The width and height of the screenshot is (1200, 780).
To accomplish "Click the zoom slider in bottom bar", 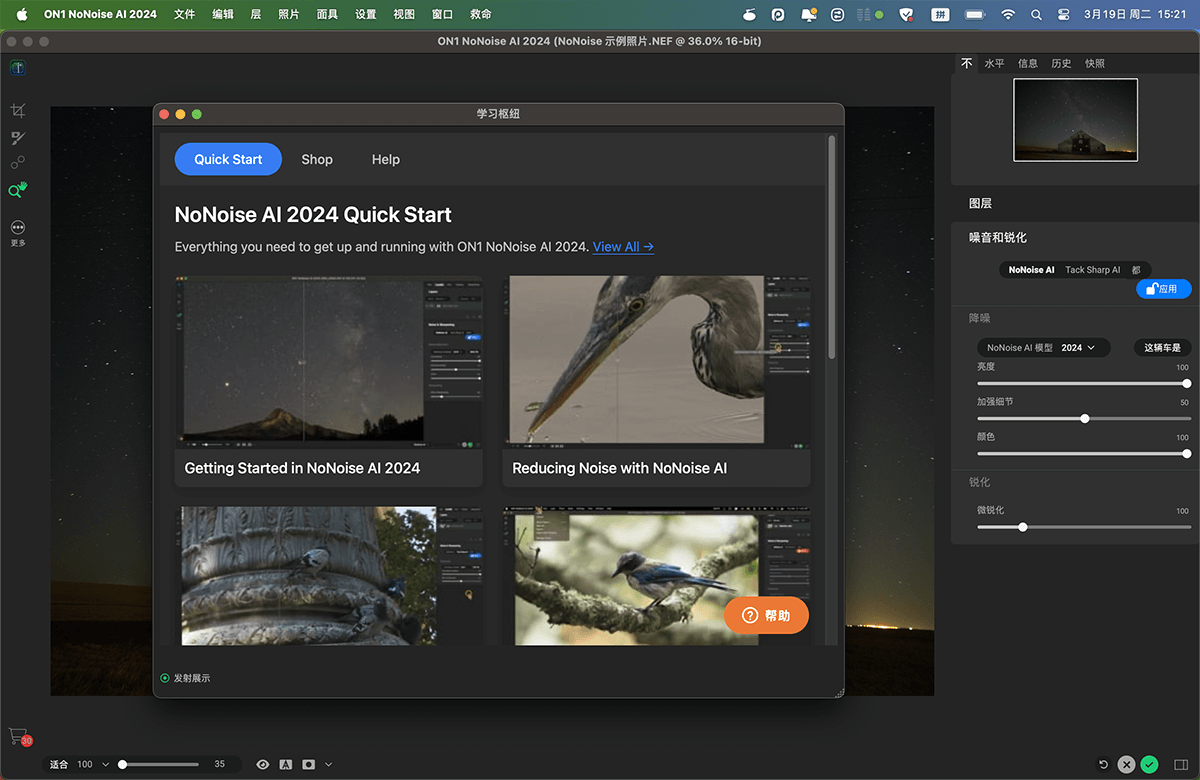I will pos(160,764).
